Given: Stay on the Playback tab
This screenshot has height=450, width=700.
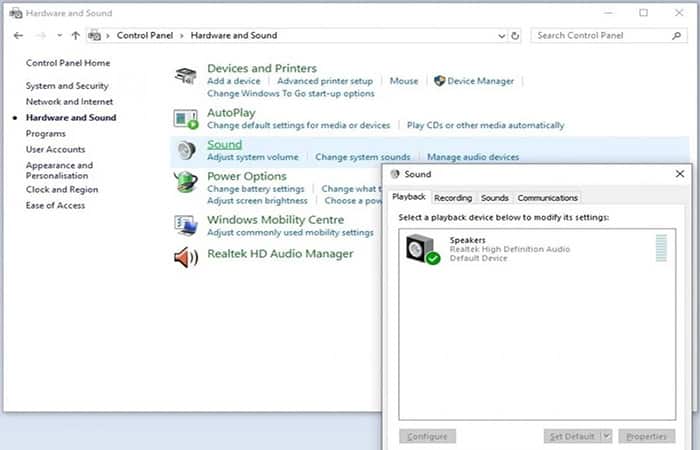Looking at the screenshot, I should coord(409,197).
